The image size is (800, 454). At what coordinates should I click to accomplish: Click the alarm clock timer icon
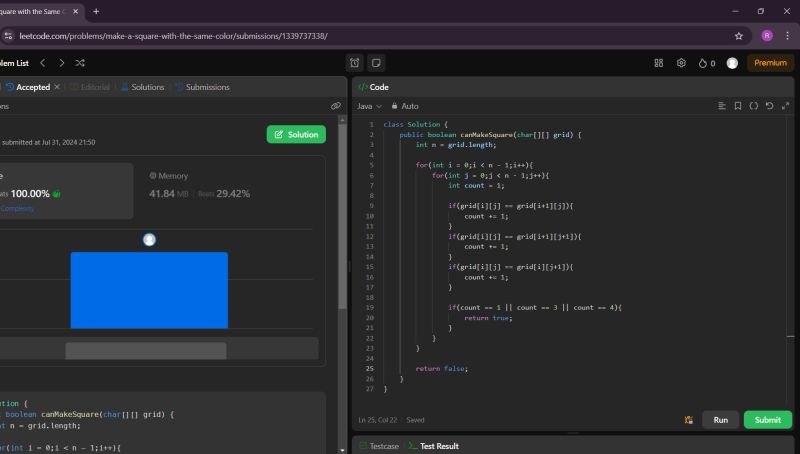[x=354, y=63]
